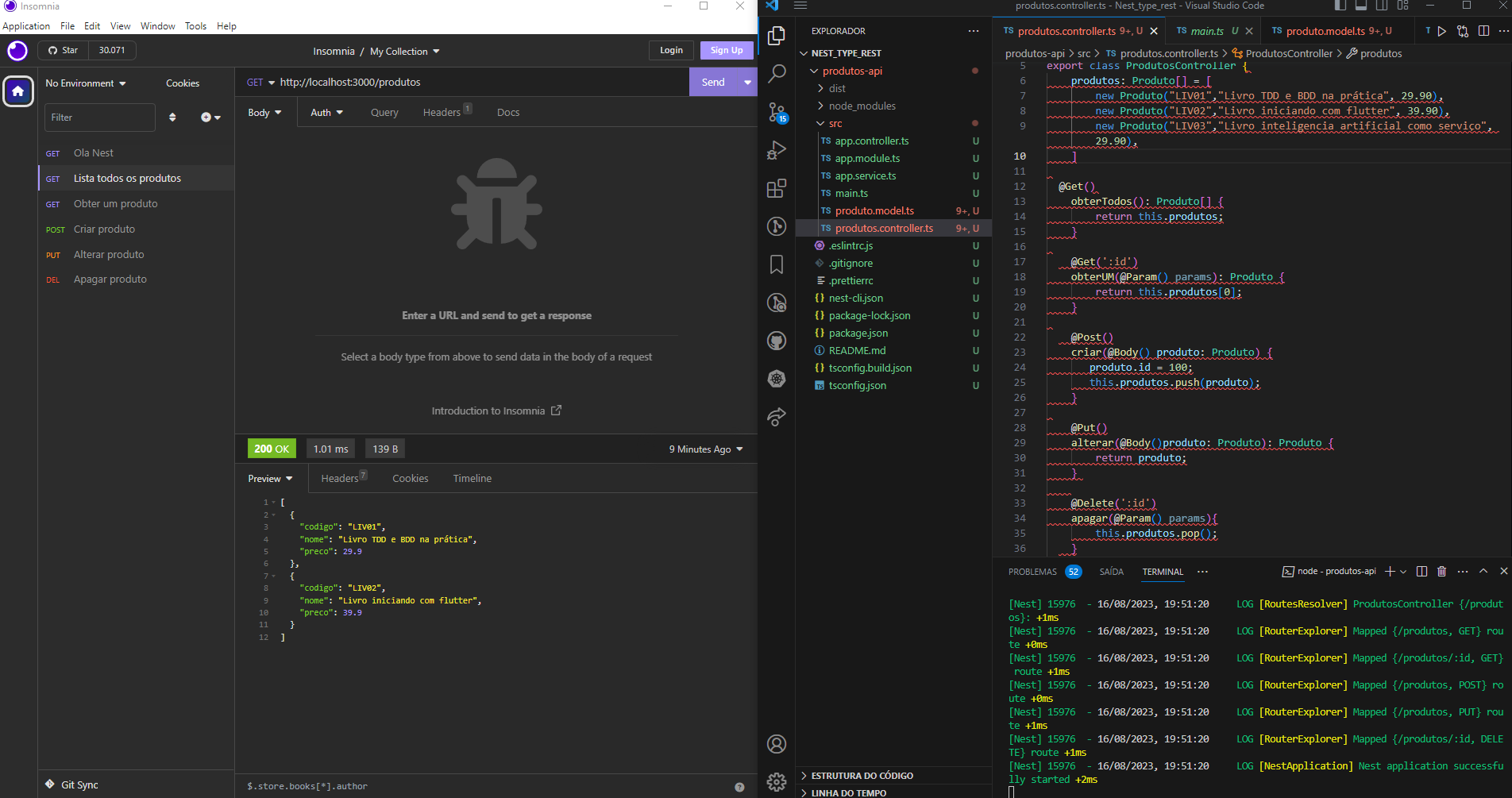
Task: Click Login button in Insomnia
Action: click(x=671, y=50)
